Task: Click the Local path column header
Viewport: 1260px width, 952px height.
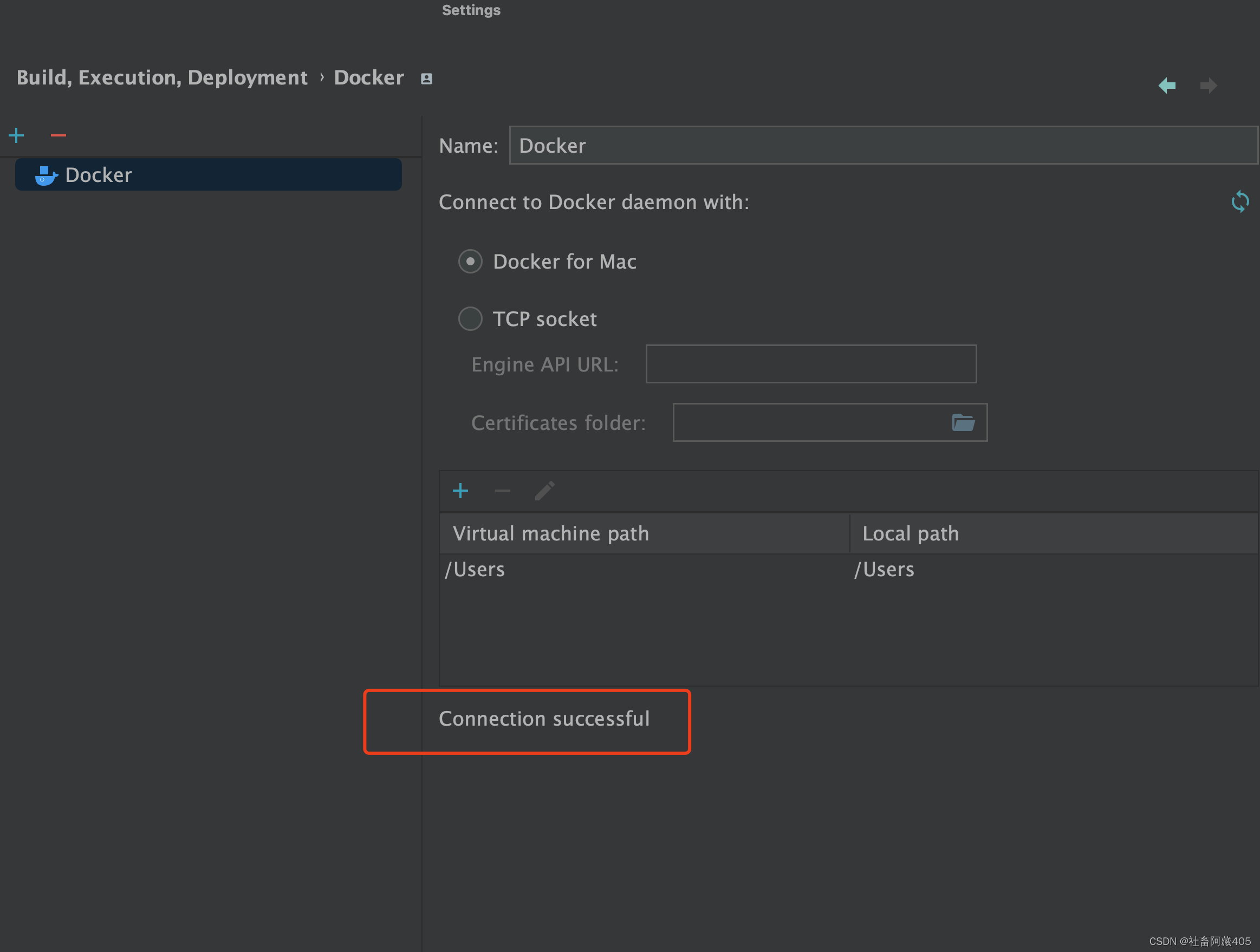Action: 910,533
